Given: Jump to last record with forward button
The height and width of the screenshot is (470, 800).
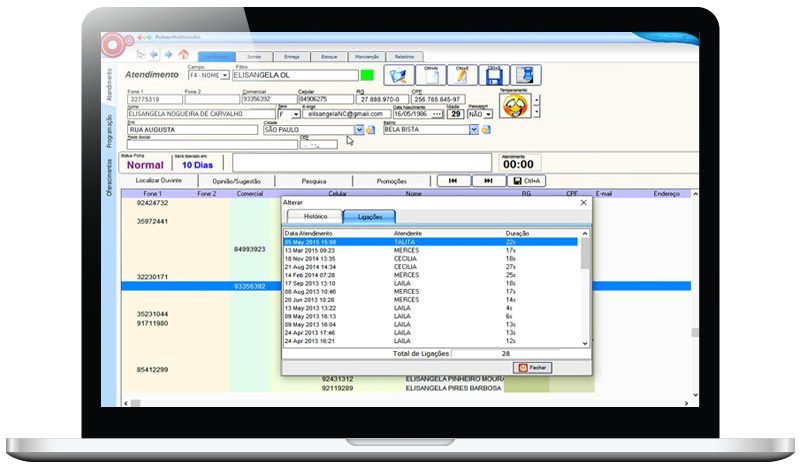Looking at the screenshot, I should pos(488,181).
